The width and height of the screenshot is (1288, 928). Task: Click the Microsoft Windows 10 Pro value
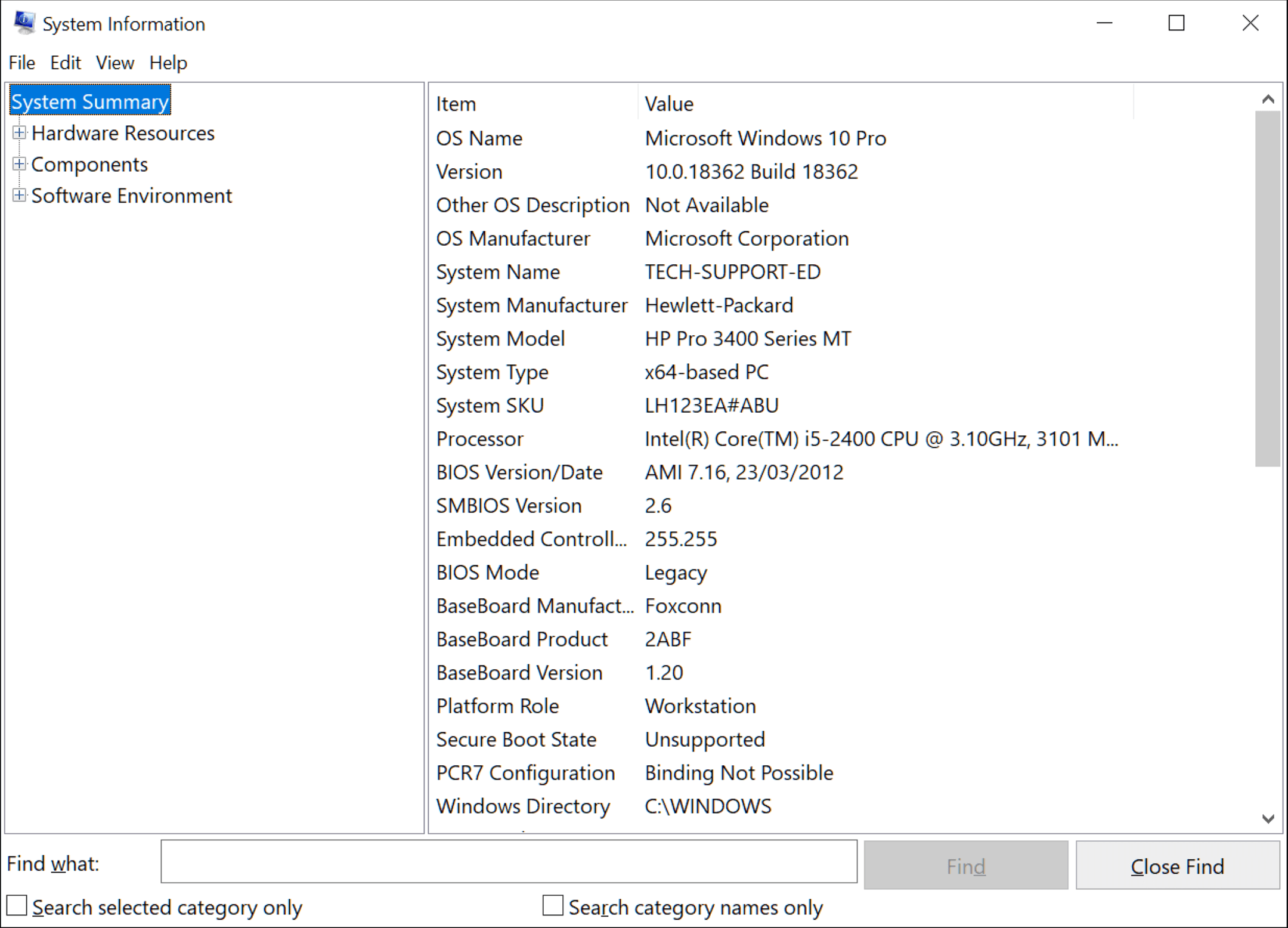point(766,138)
